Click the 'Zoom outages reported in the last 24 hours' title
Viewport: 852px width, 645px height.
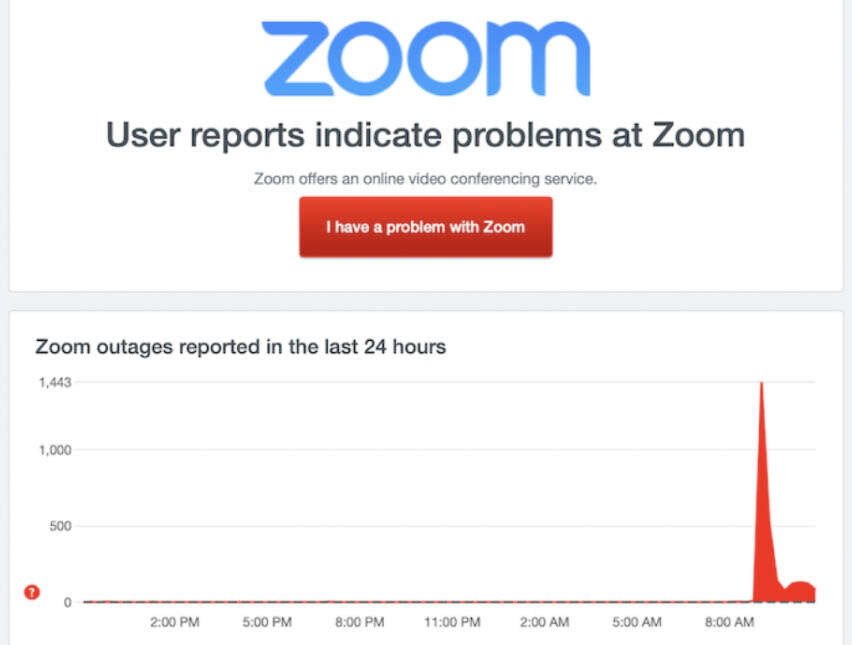(x=240, y=347)
